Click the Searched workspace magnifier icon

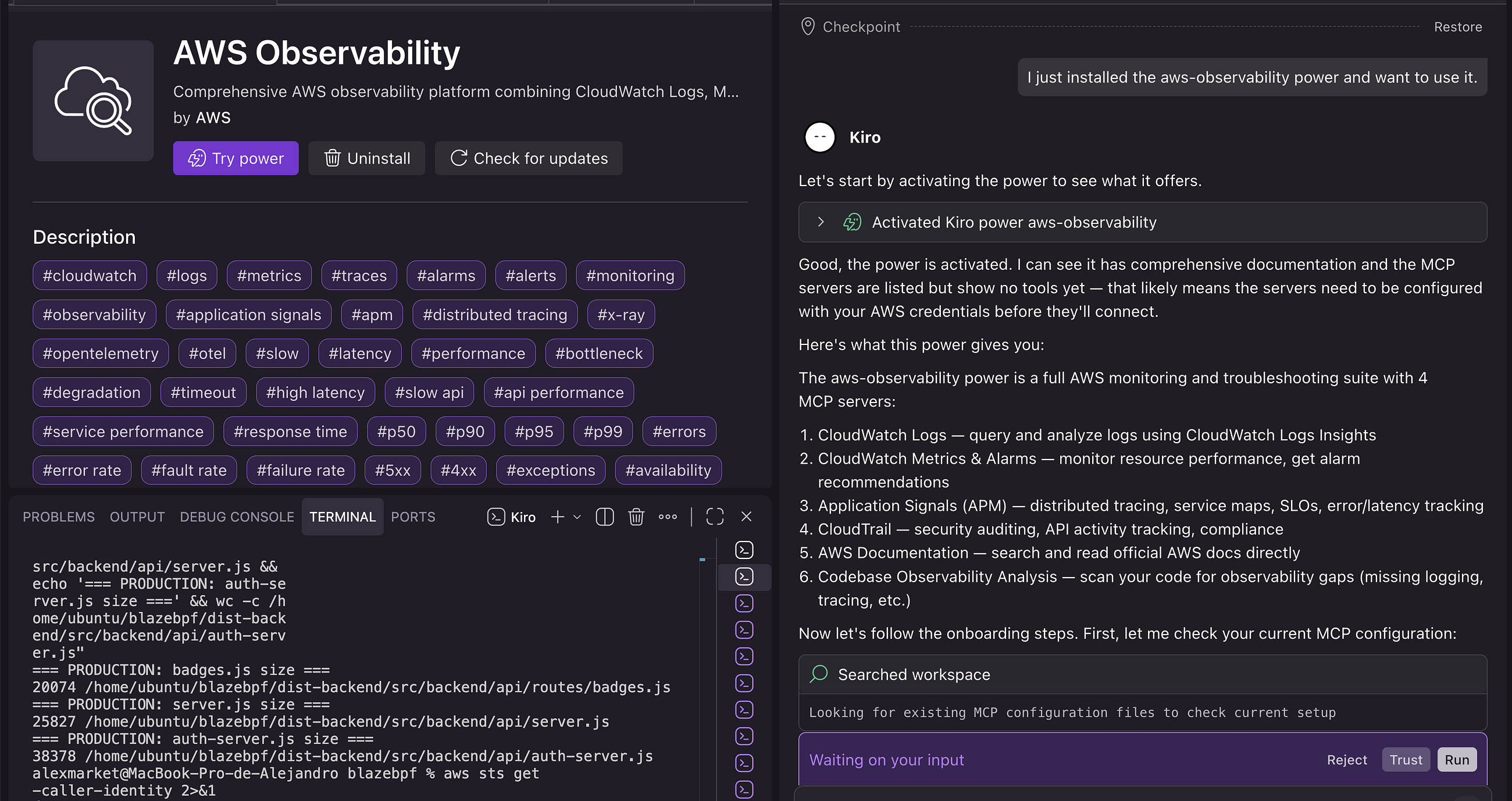[x=819, y=674]
